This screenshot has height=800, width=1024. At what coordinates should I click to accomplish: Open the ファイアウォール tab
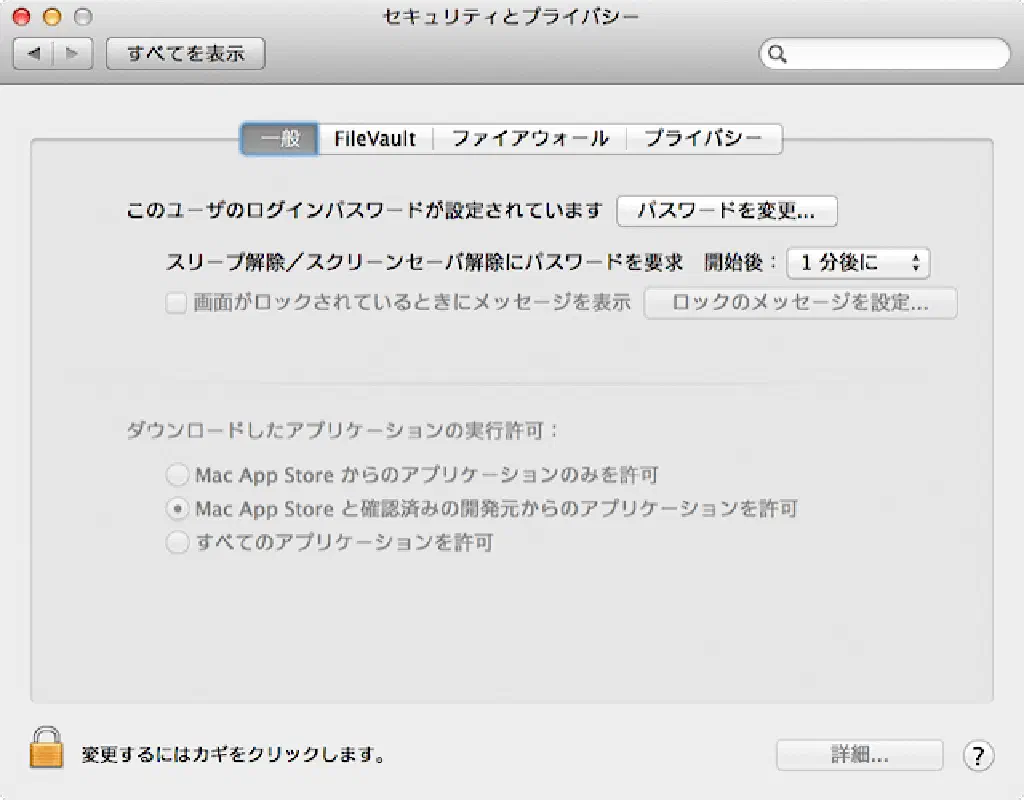(x=530, y=139)
